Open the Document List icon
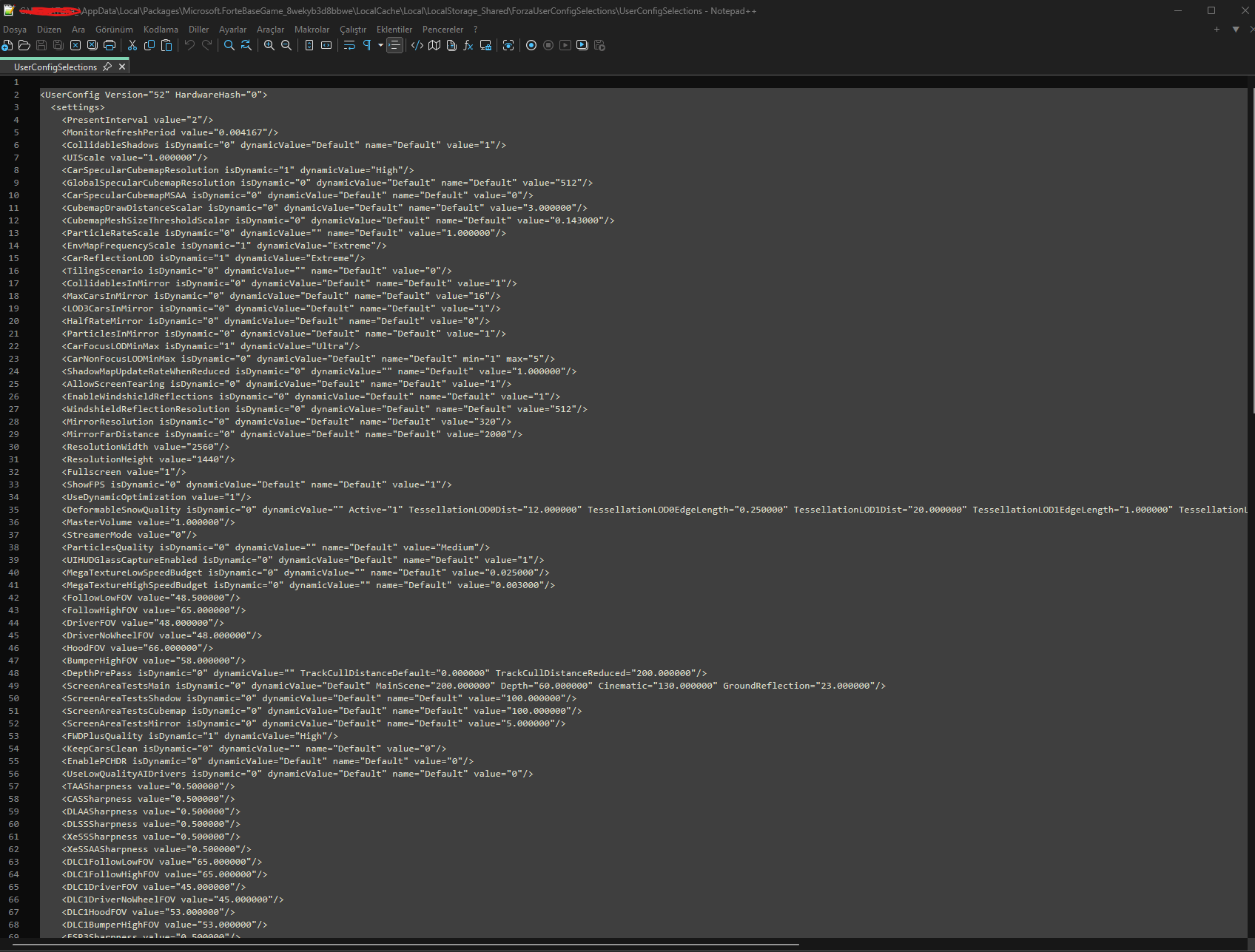This screenshot has width=1255, height=952. click(x=451, y=45)
